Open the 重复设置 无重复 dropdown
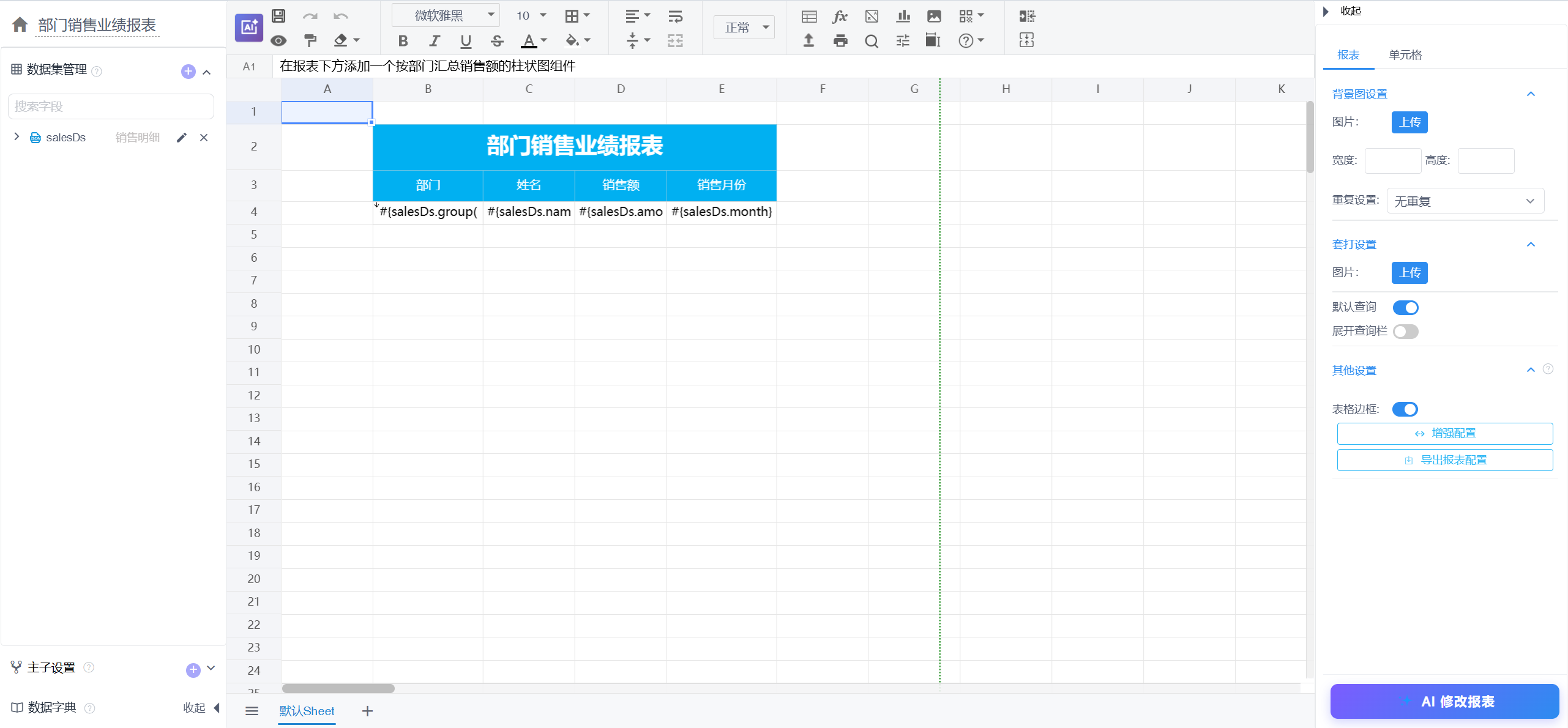 (1465, 201)
